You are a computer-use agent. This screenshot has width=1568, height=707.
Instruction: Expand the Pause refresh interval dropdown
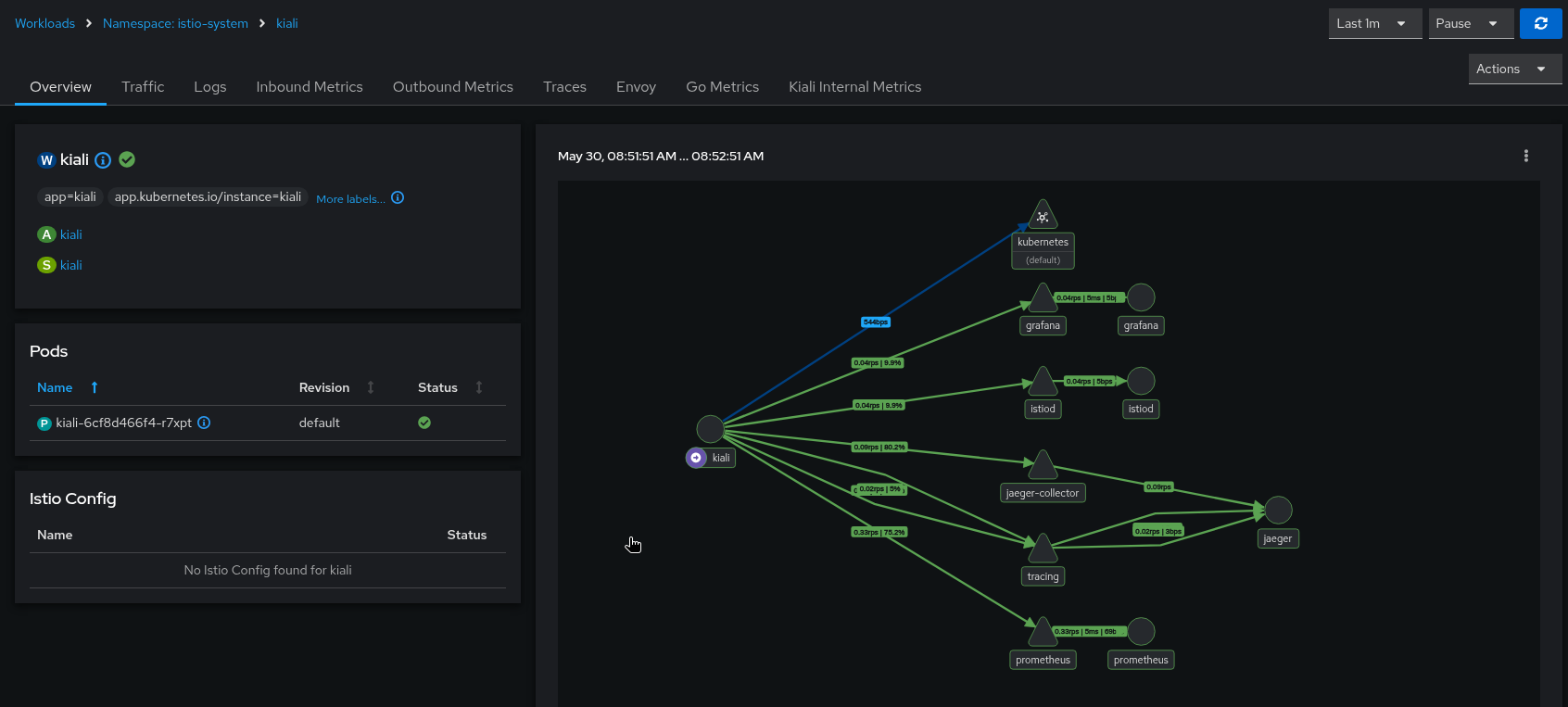(1470, 23)
